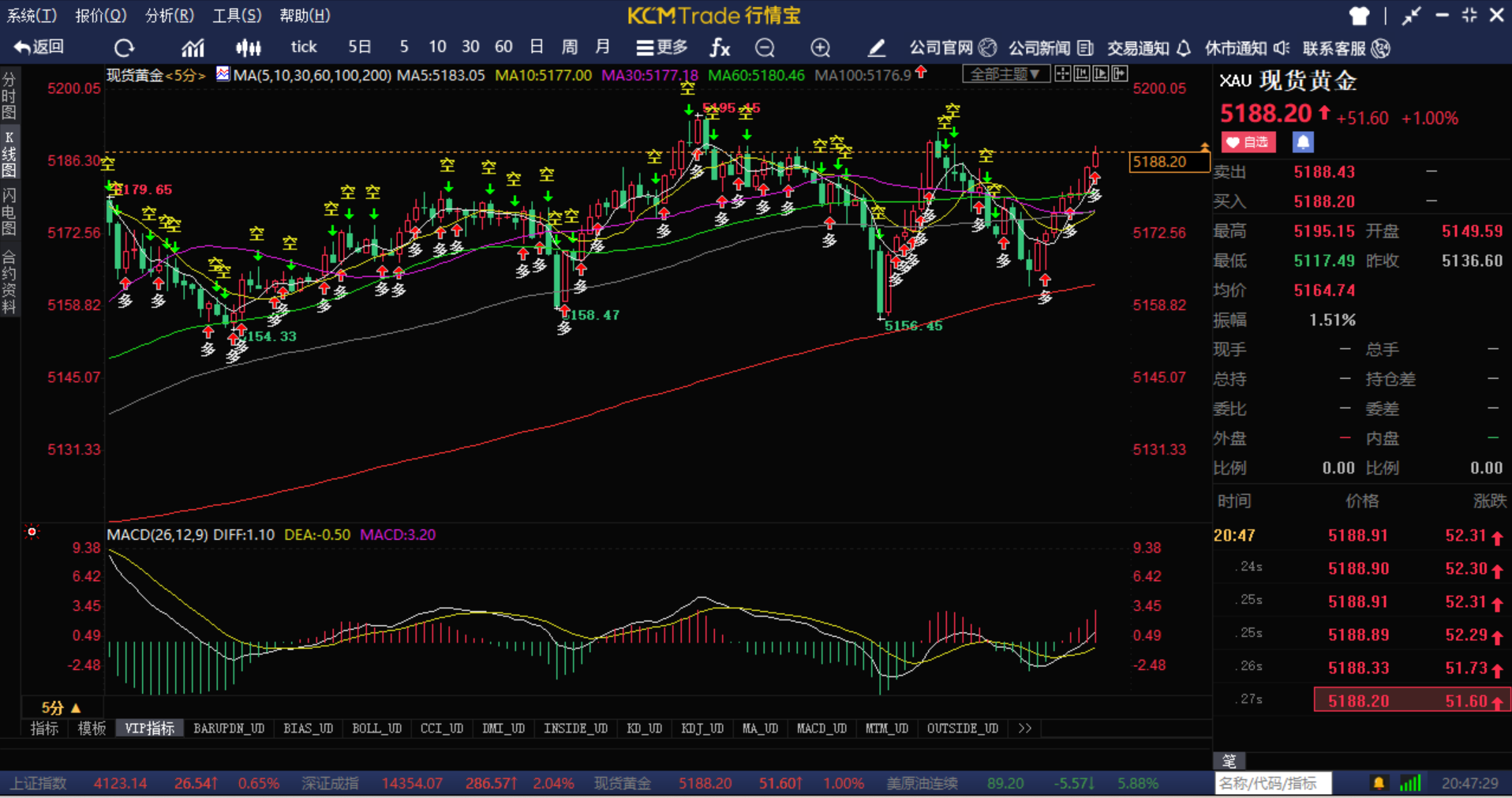The image size is (1512, 798).
Task: Set a price alert with bell icon
Action: [1303, 142]
